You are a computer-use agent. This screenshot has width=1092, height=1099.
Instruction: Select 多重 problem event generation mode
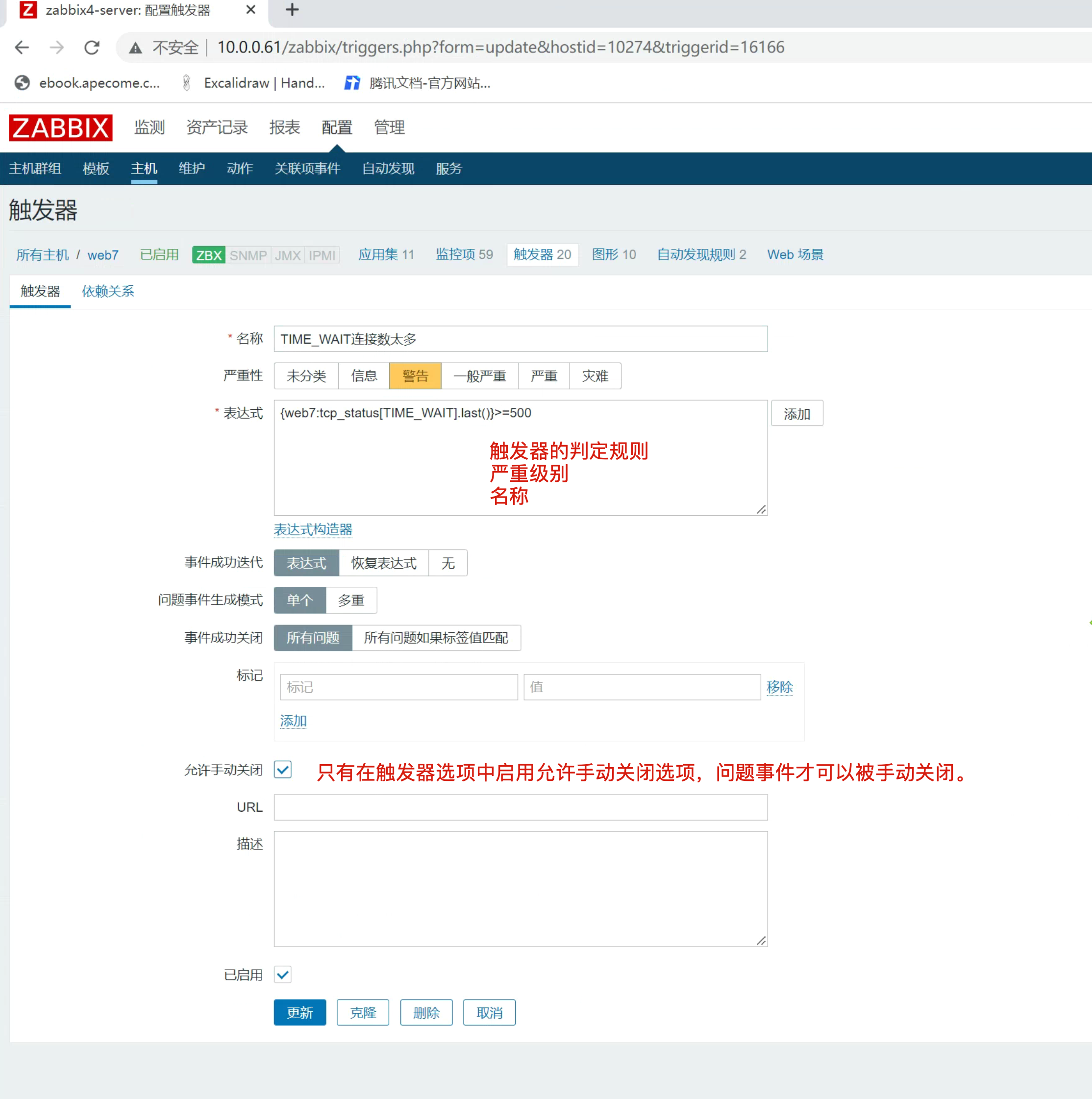(351, 600)
